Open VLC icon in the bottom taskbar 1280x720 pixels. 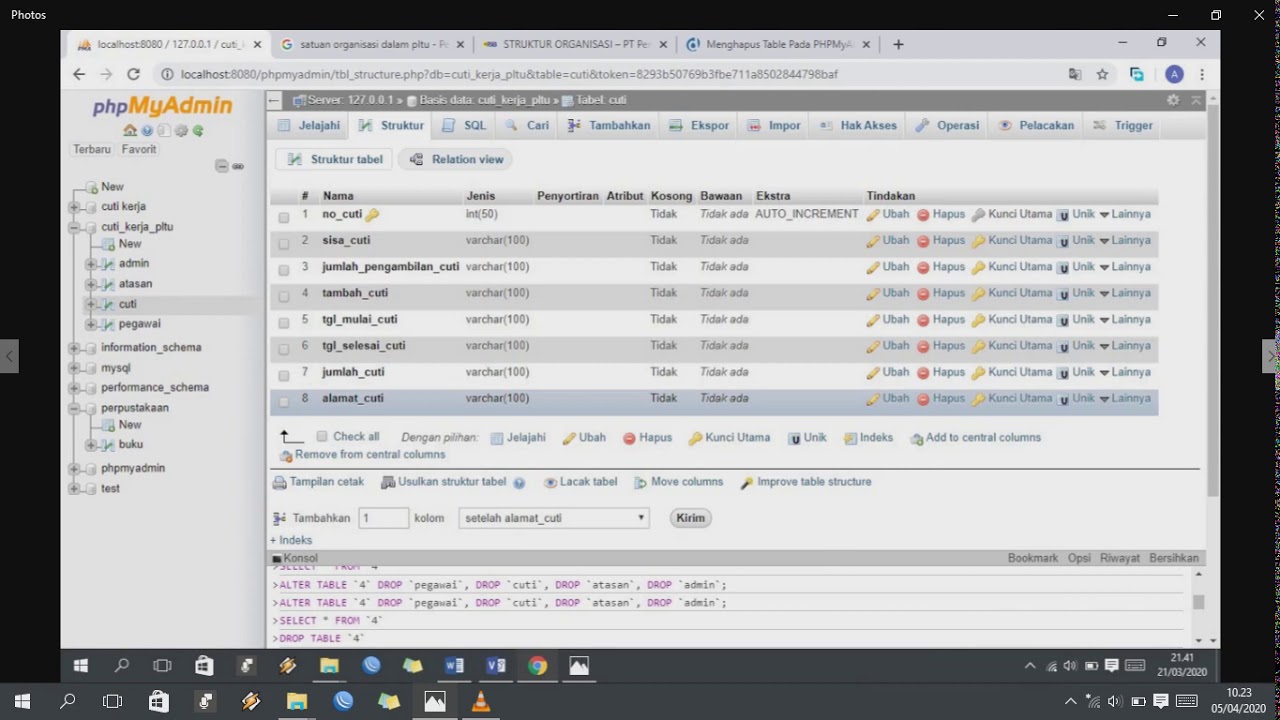[x=481, y=702]
